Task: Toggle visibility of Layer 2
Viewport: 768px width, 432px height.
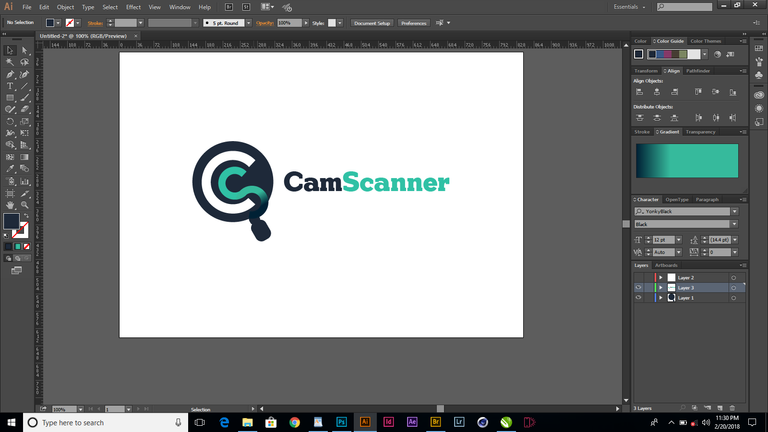Action: point(638,278)
